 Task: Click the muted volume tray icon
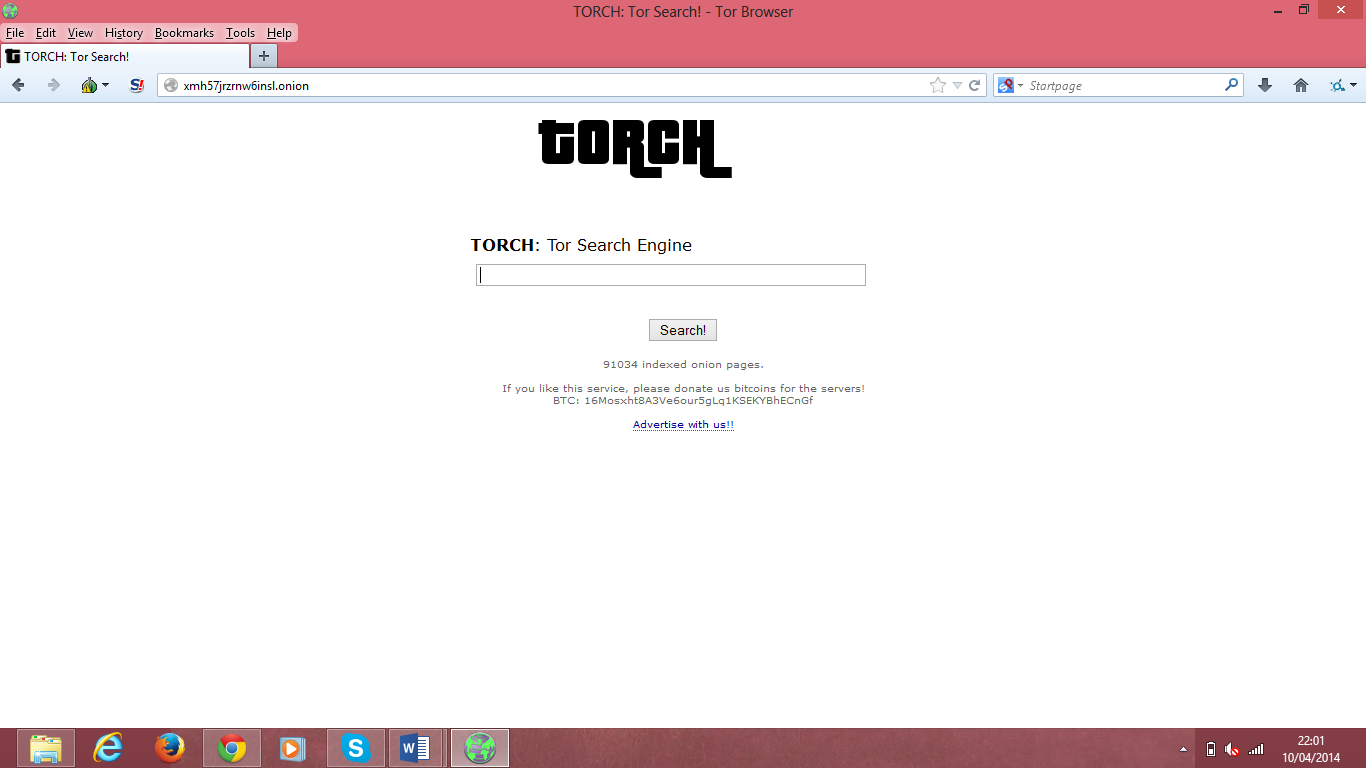click(x=1233, y=749)
